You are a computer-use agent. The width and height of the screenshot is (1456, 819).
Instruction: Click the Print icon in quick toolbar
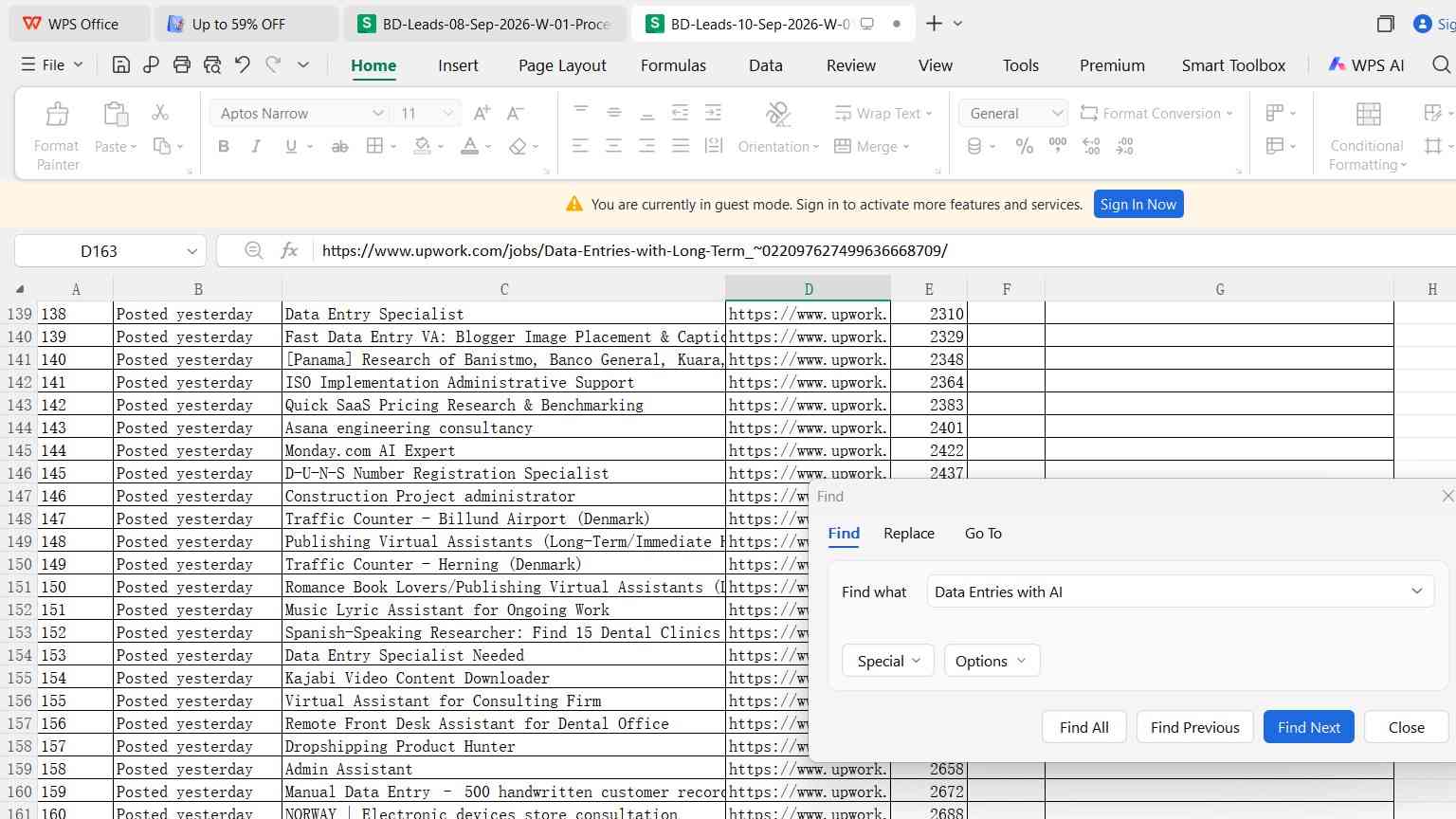[x=182, y=64]
